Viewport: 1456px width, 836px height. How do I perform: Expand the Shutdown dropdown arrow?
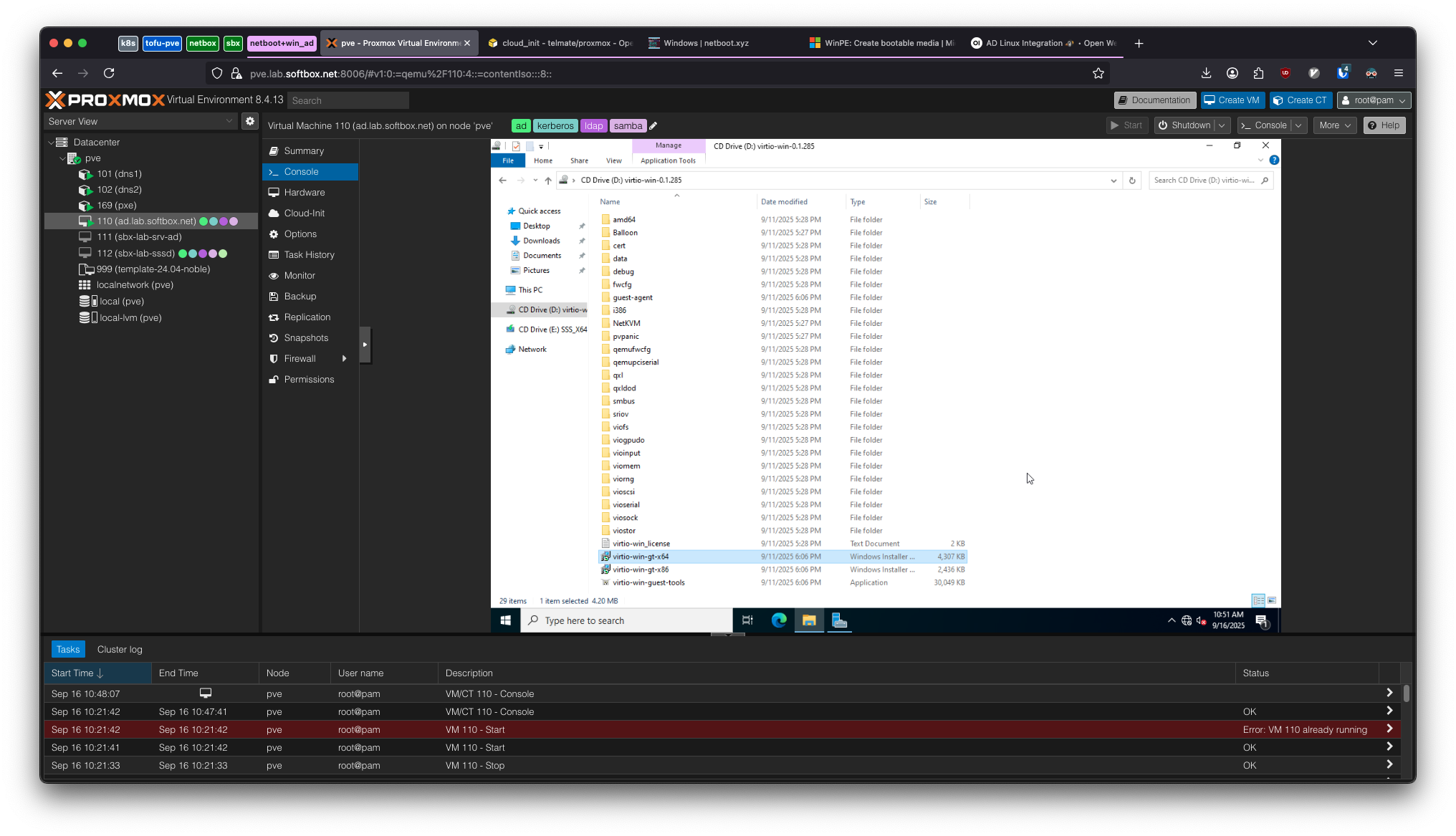[x=1222, y=125]
